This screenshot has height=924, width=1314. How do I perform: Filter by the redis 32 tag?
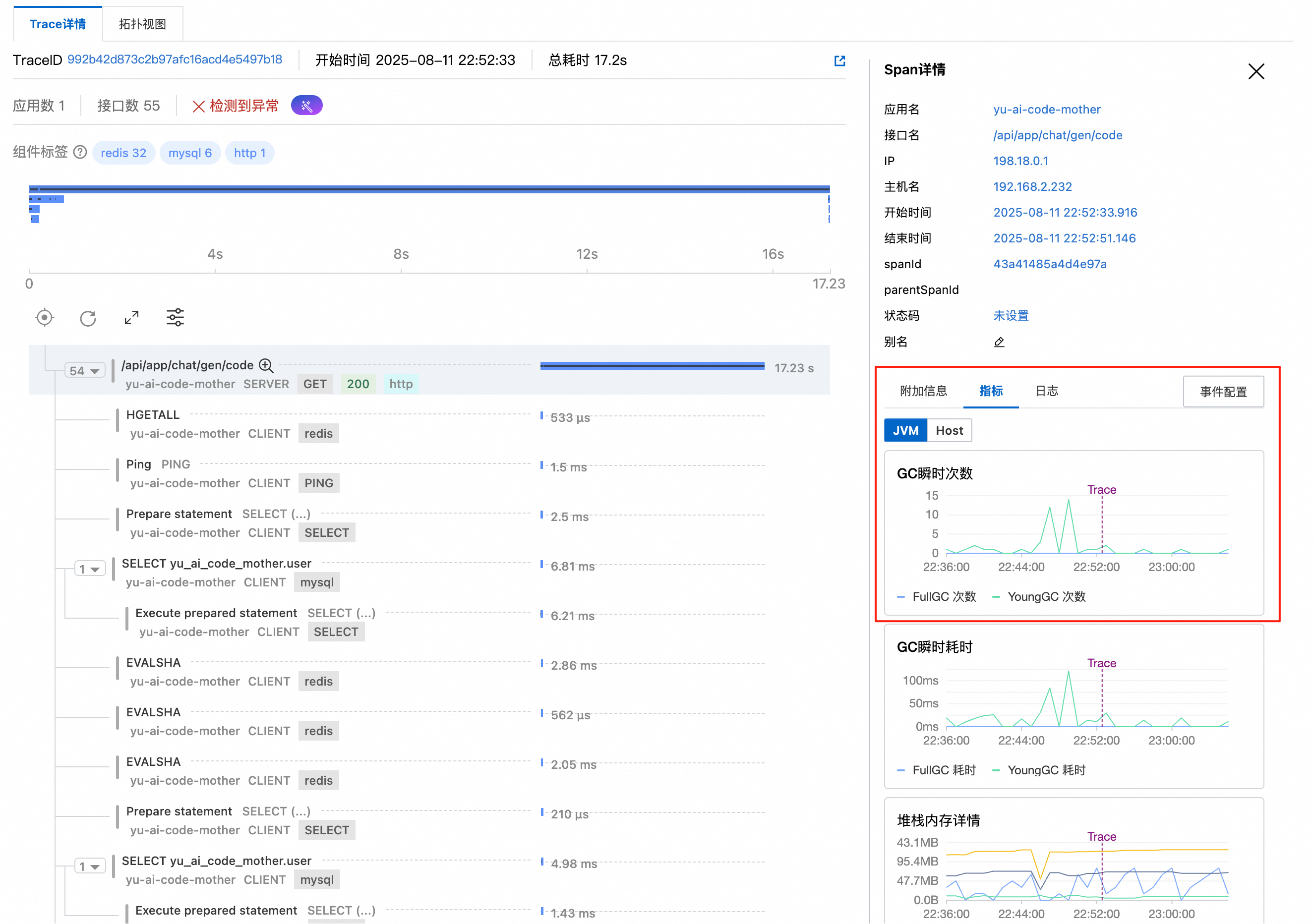[x=123, y=153]
